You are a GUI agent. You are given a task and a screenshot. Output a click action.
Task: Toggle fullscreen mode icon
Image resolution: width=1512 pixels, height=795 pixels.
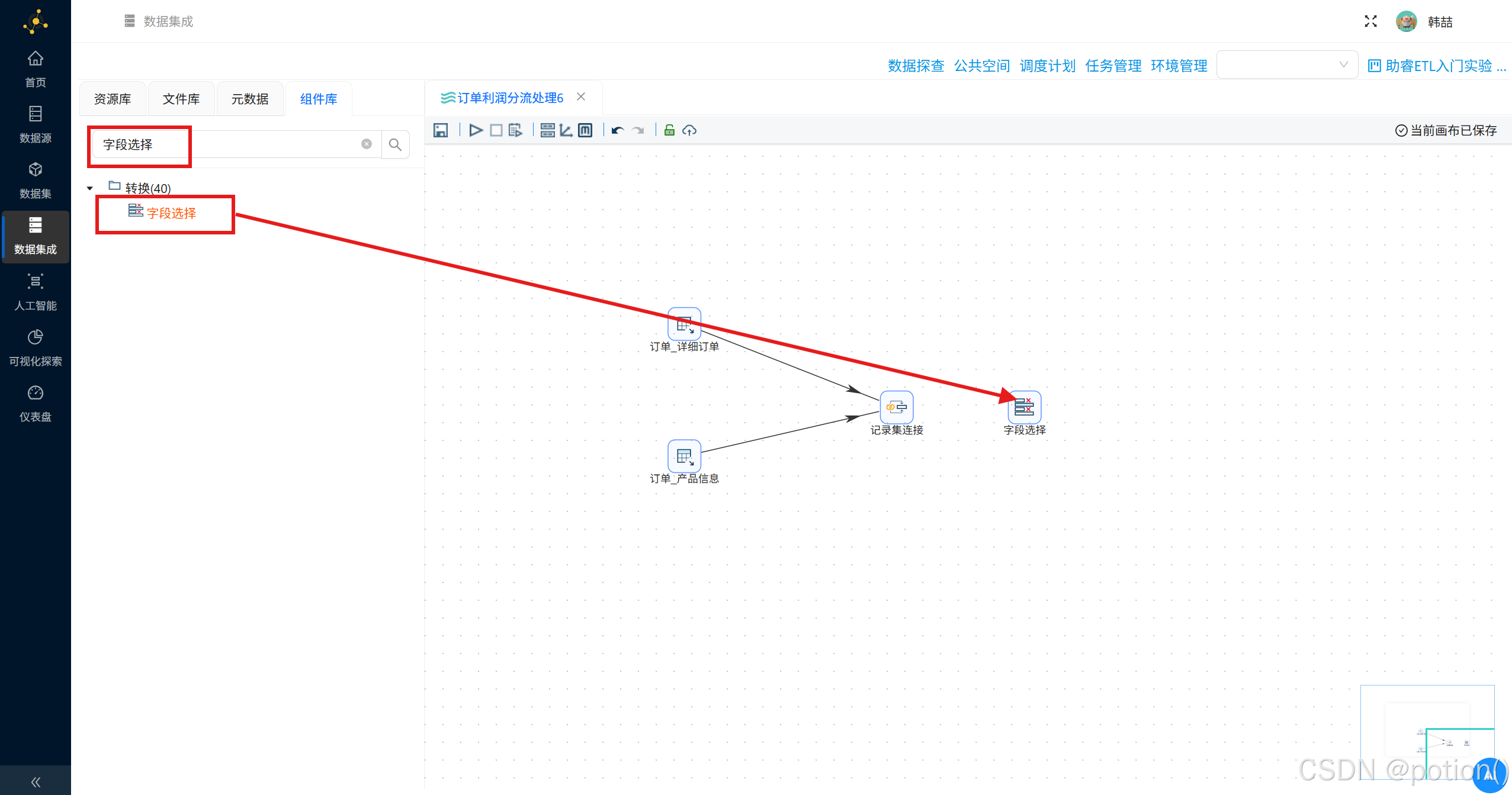point(1370,21)
